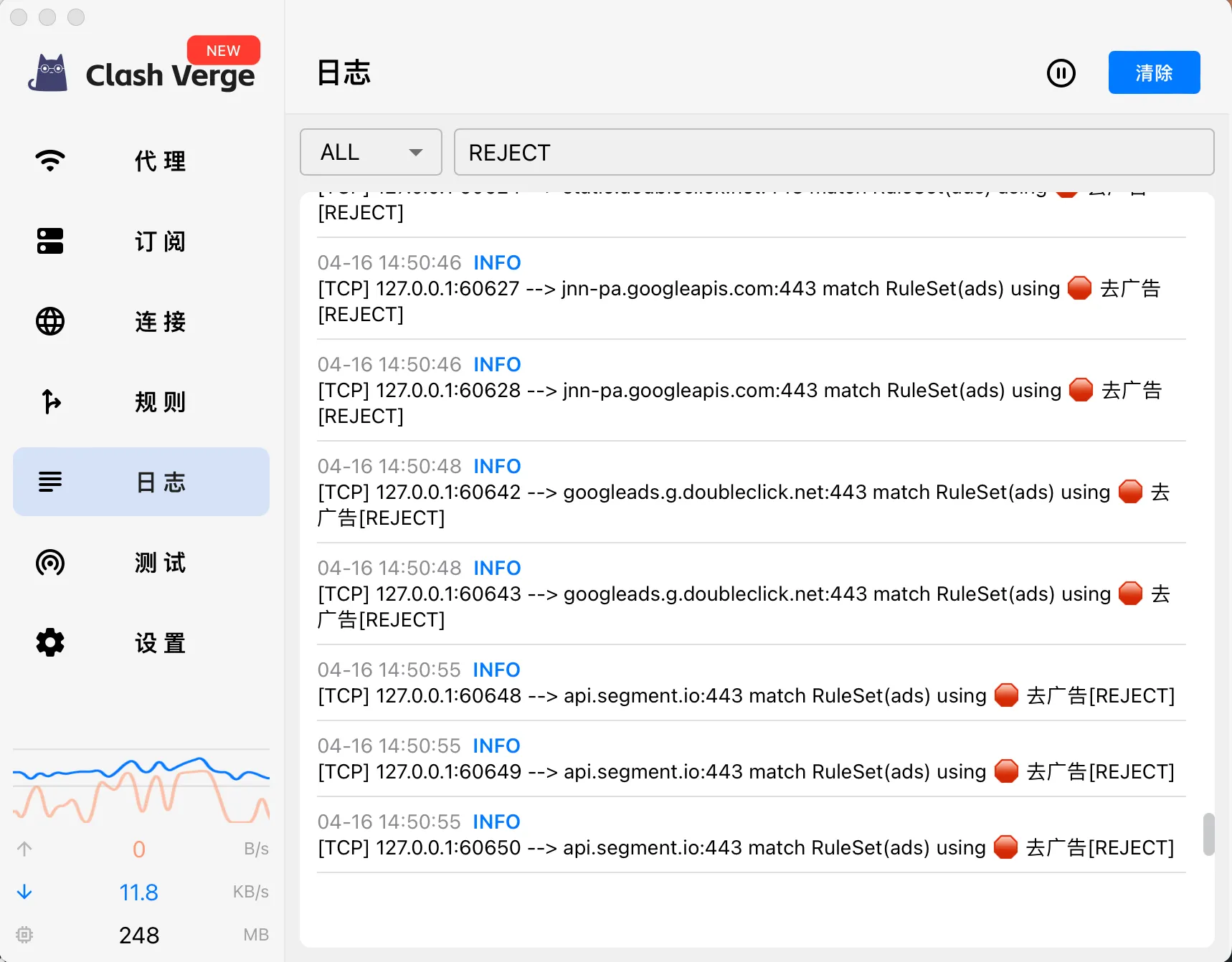Click the log list scrollbar thumb

pos(1208,834)
